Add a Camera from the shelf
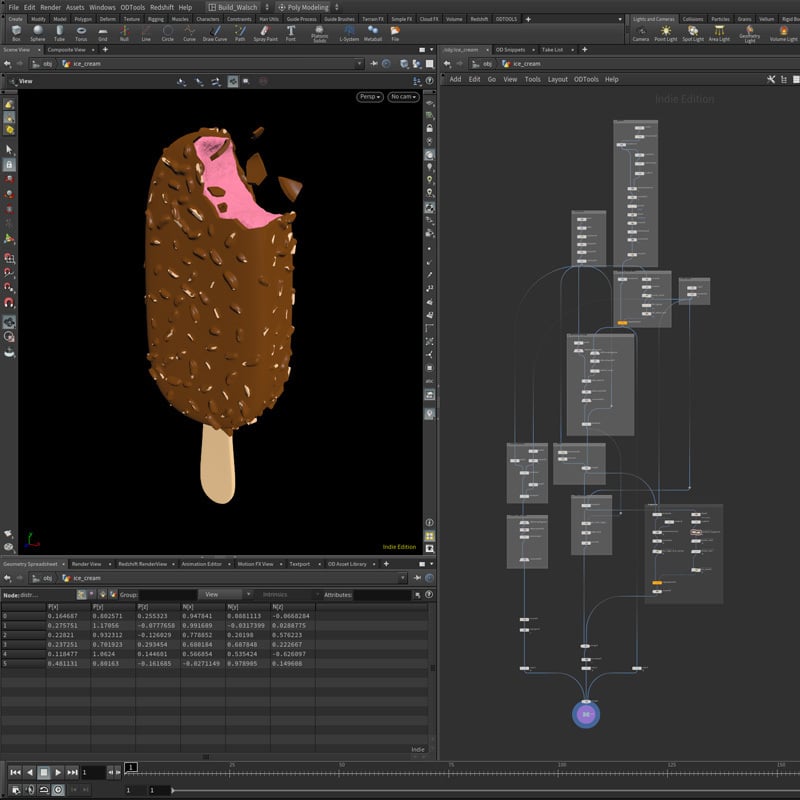This screenshot has width=800, height=800. 641,33
